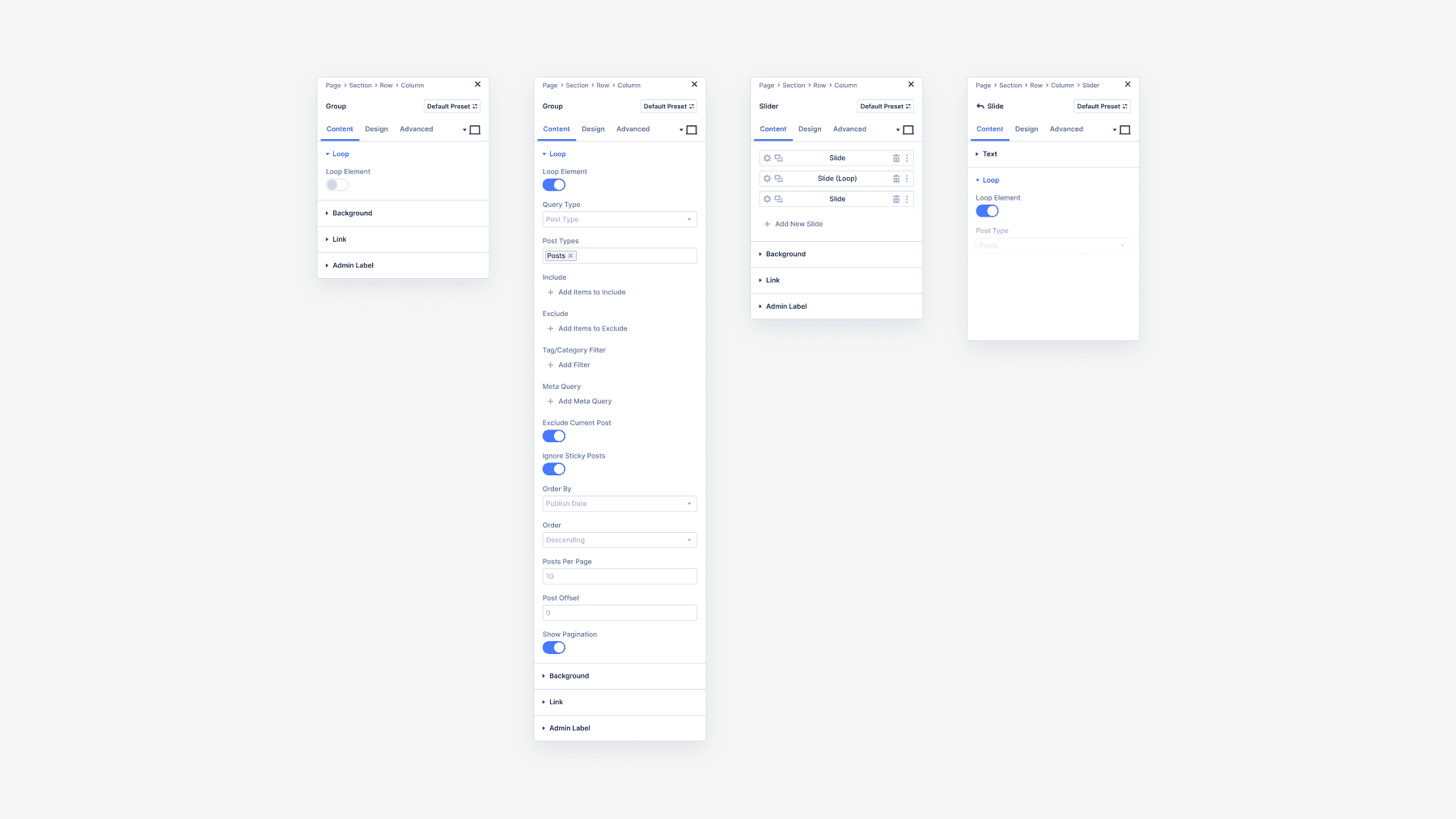Image resolution: width=1456 pixels, height=819 pixels.
Task: Enable the Loop Element switch that is off
Action: pos(337,185)
